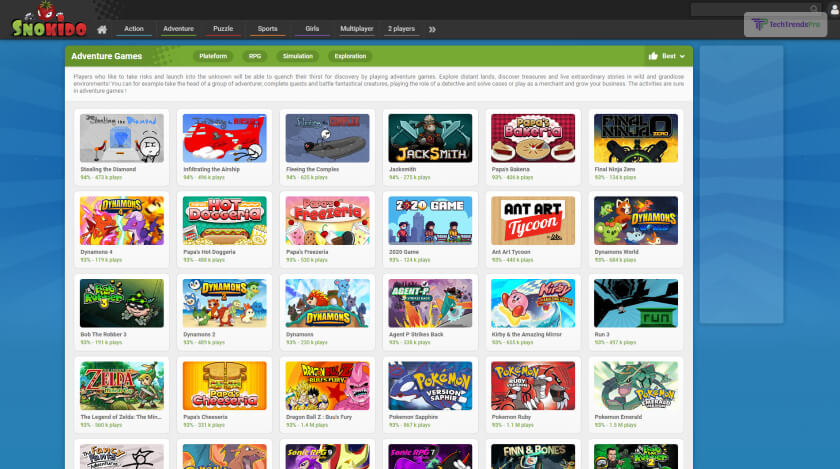The height and width of the screenshot is (469, 840).
Task: Expand more categories with double-arrow icon
Action: 432,29
